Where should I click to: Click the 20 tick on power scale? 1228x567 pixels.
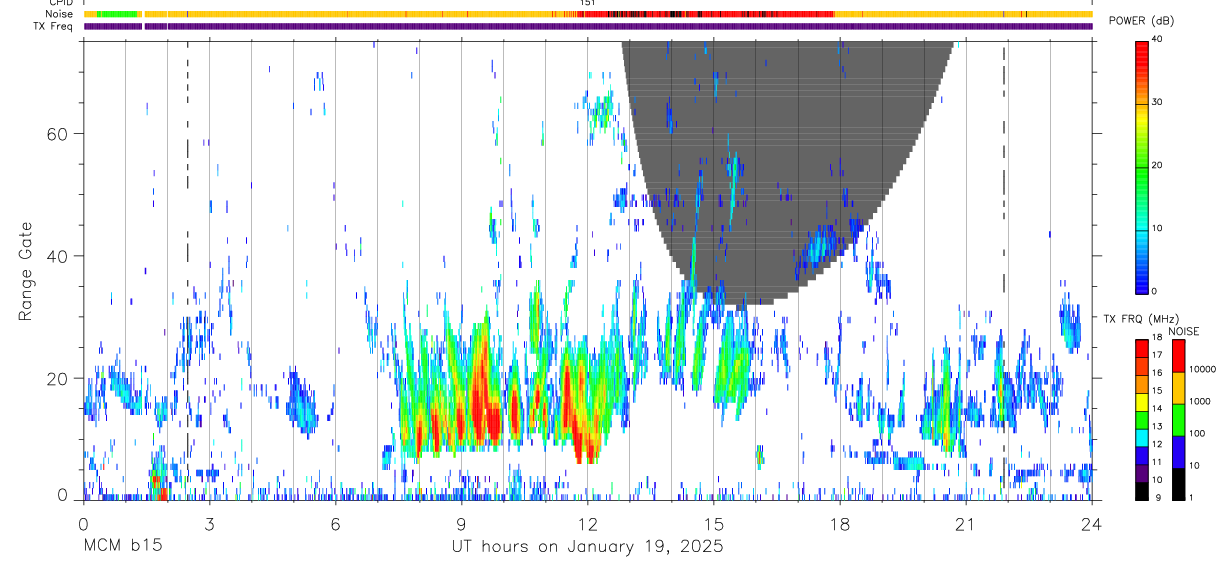[x=1157, y=165]
